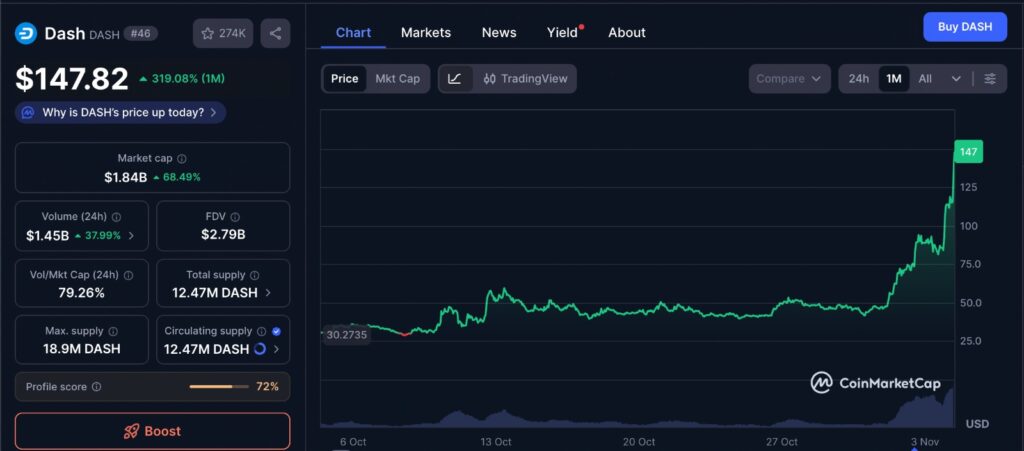
Task: Switch to the Markets tab
Action: point(426,33)
